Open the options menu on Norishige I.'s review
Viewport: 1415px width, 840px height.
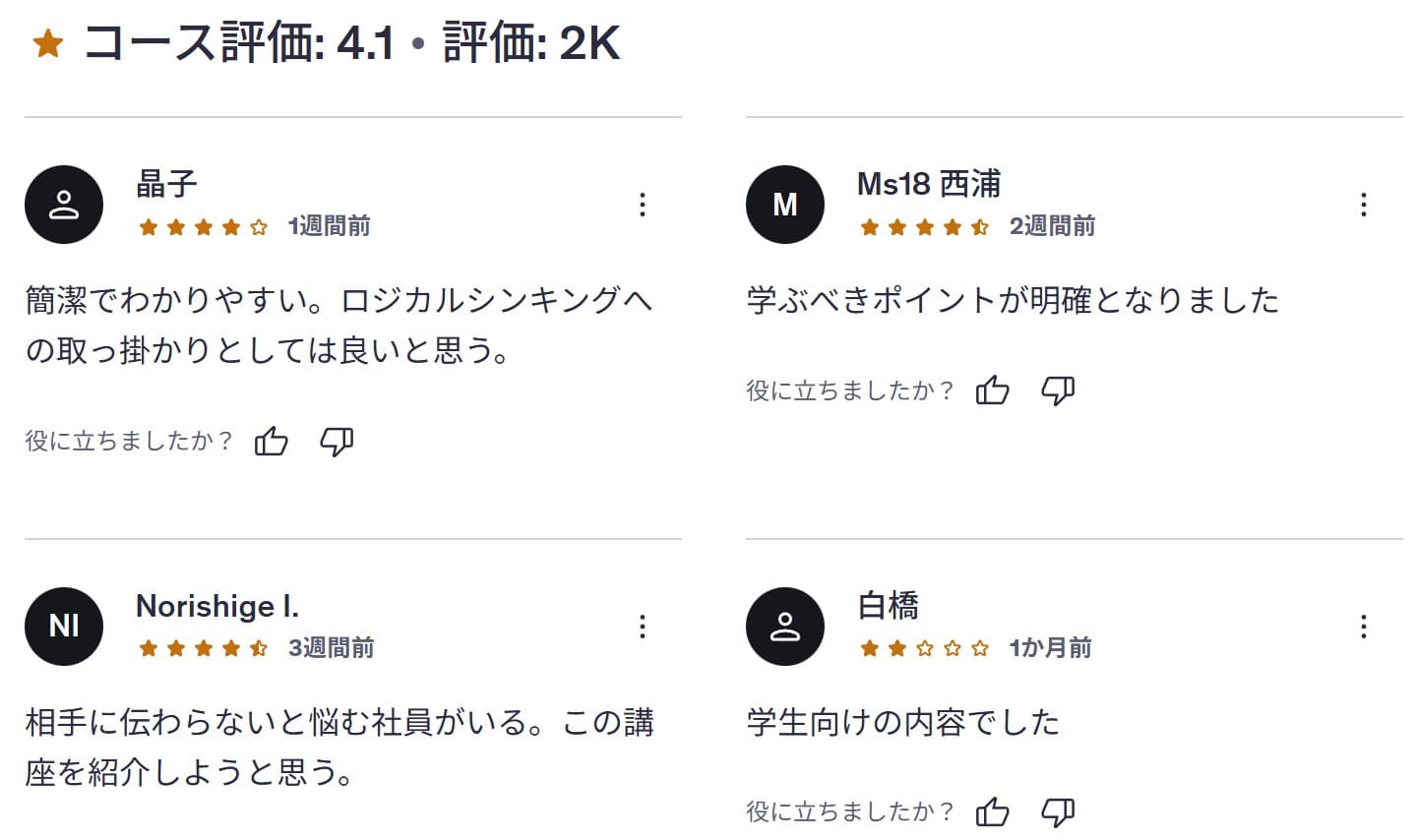pyautogui.click(x=643, y=627)
